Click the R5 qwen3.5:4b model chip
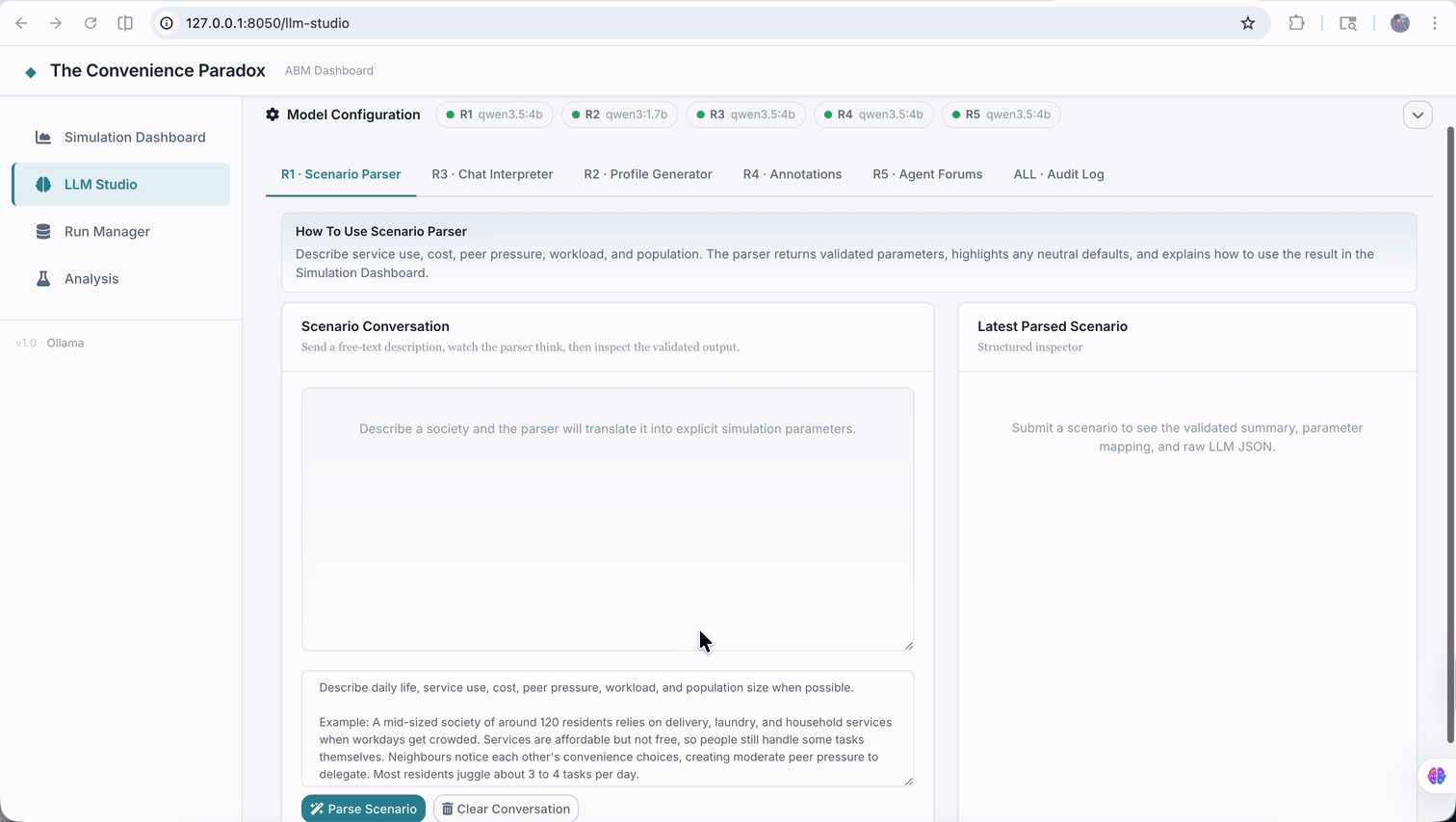The width and height of the screenshot is (1456, 822). pyautogui.click(x=1001, y=115)
